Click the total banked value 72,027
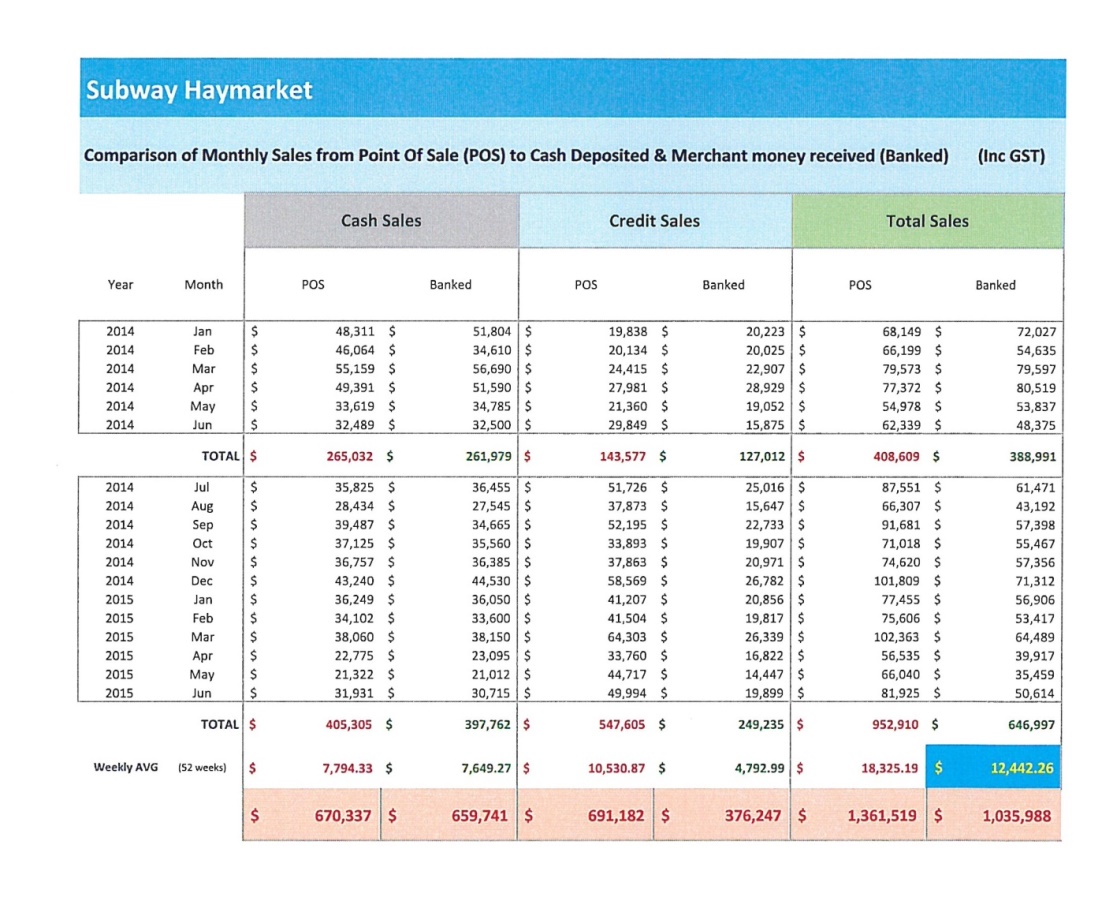1113x897 pixels. click(1036, 331)
